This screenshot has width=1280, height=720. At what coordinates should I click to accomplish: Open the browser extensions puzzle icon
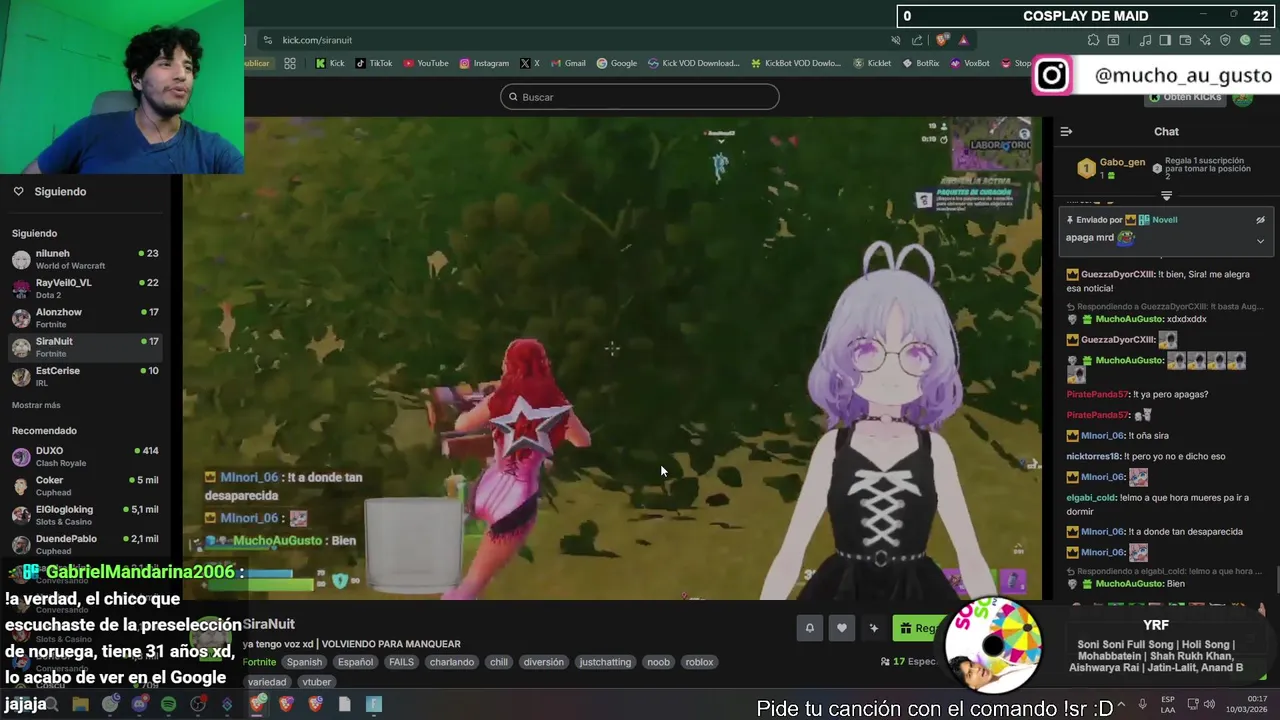(x=1093, y=40)
